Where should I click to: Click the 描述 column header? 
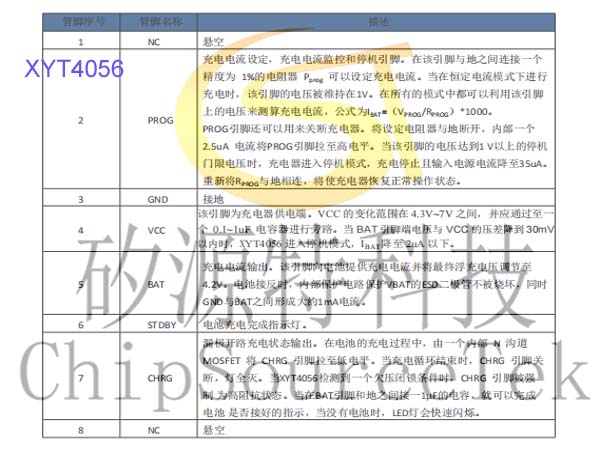pos(379,21)
